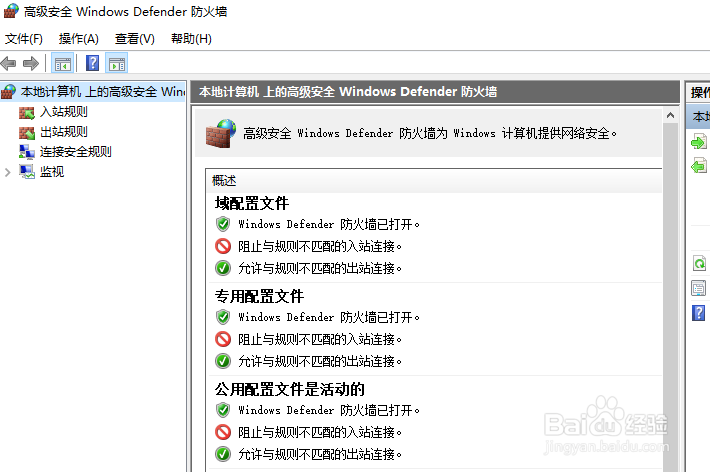This screenshot has height=472, width=710.
Task: Click public profile allowed outbound check icon
Action: click(223, 453)
